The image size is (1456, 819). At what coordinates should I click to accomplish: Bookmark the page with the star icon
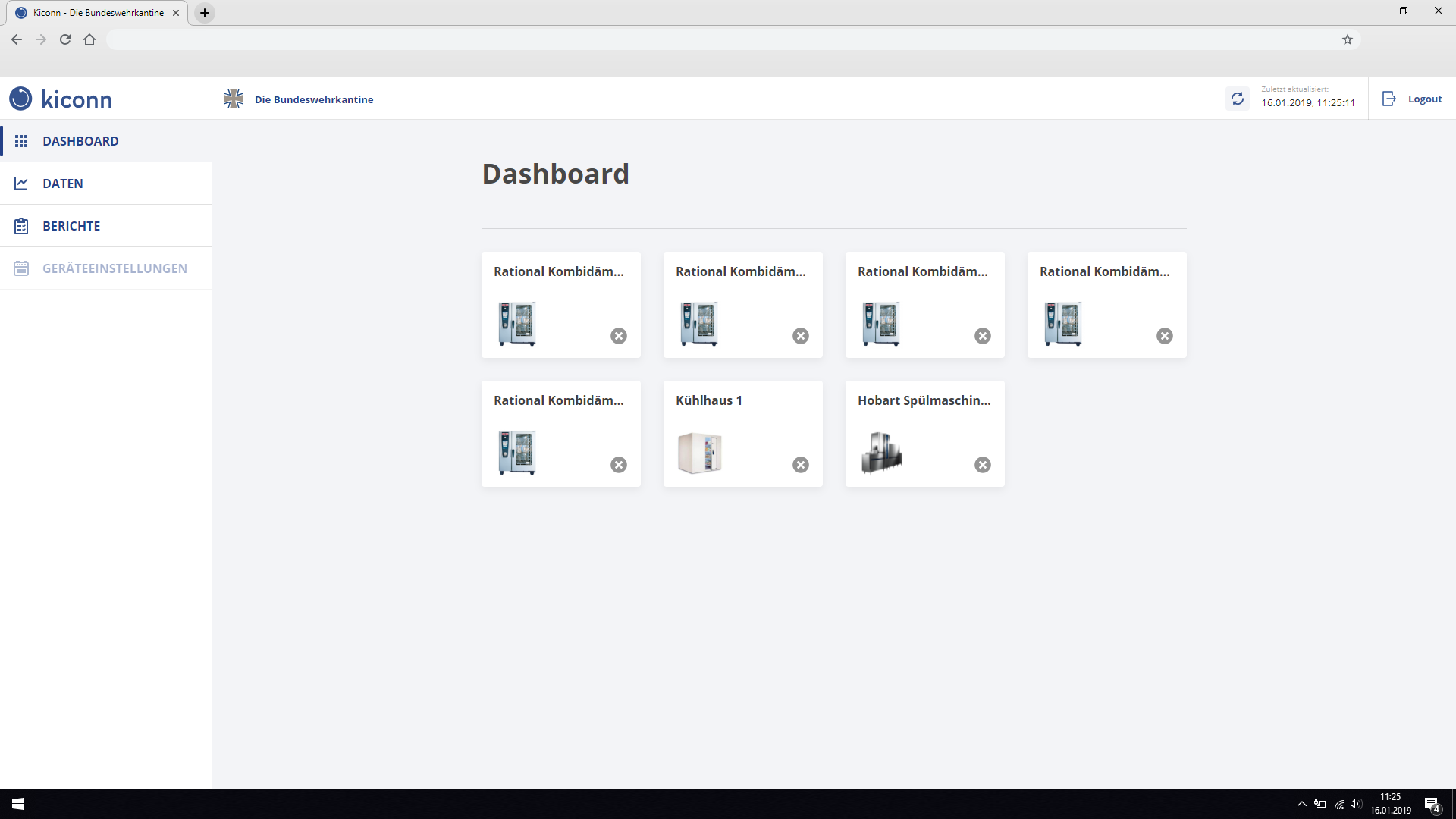1348,39
